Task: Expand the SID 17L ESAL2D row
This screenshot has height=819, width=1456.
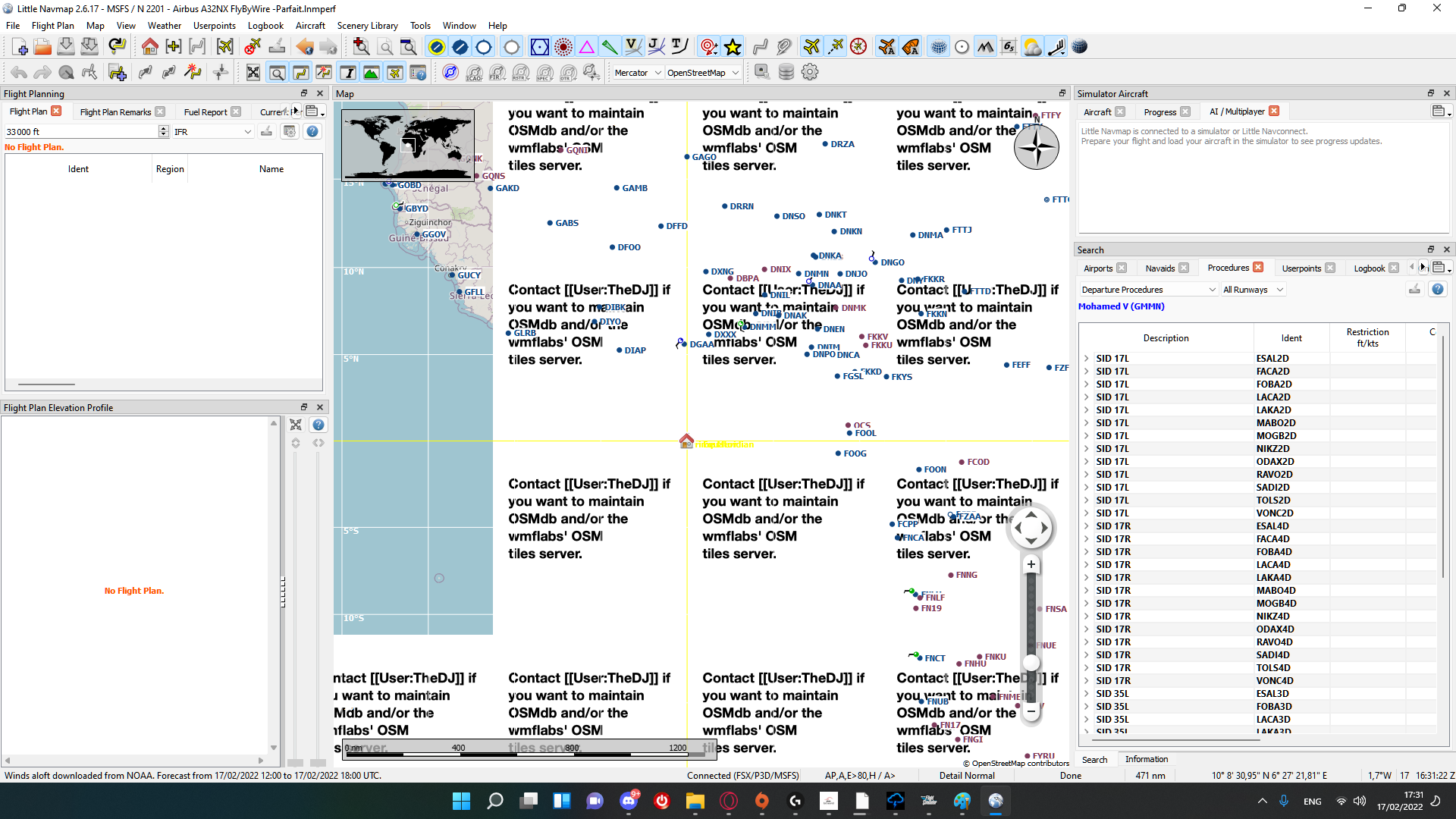Action: 1087,359
